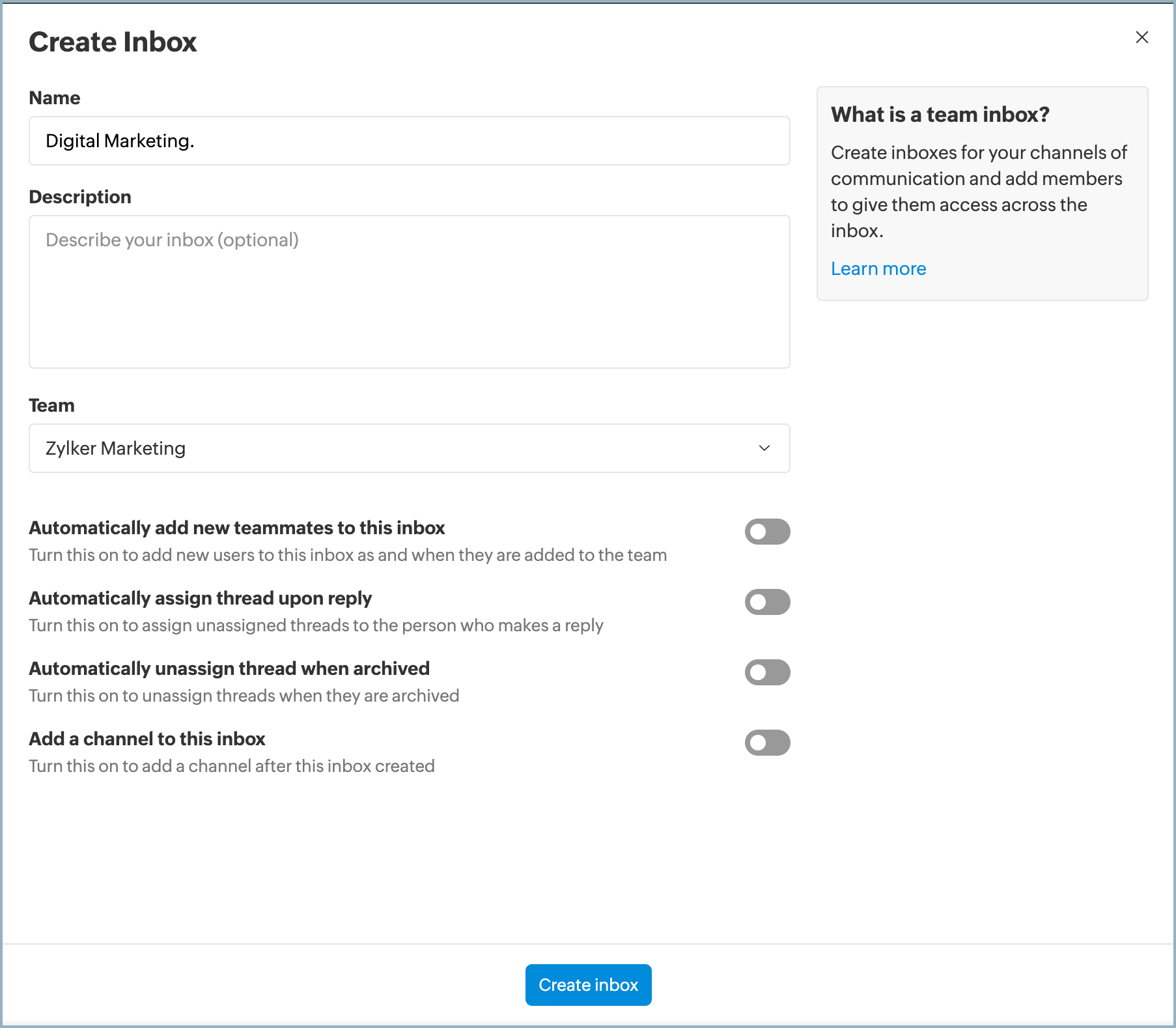
Task: Open the Learn more link
Action: (x=878, y=268)
